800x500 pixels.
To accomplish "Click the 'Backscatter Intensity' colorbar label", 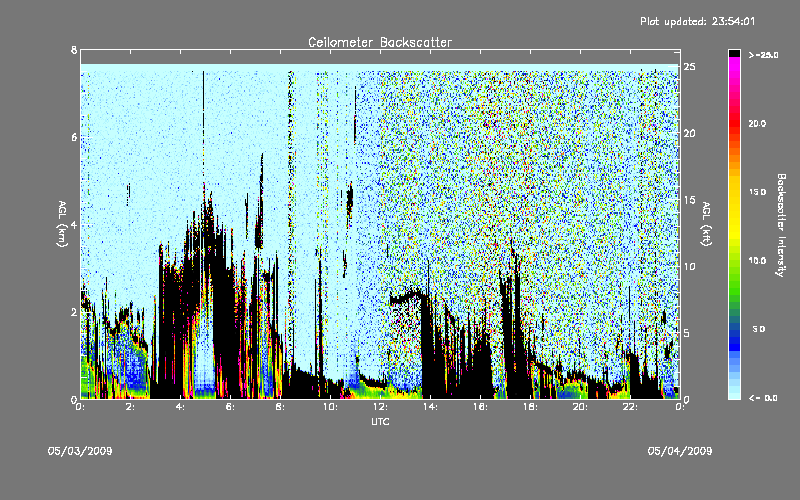I will click(781, 225).
